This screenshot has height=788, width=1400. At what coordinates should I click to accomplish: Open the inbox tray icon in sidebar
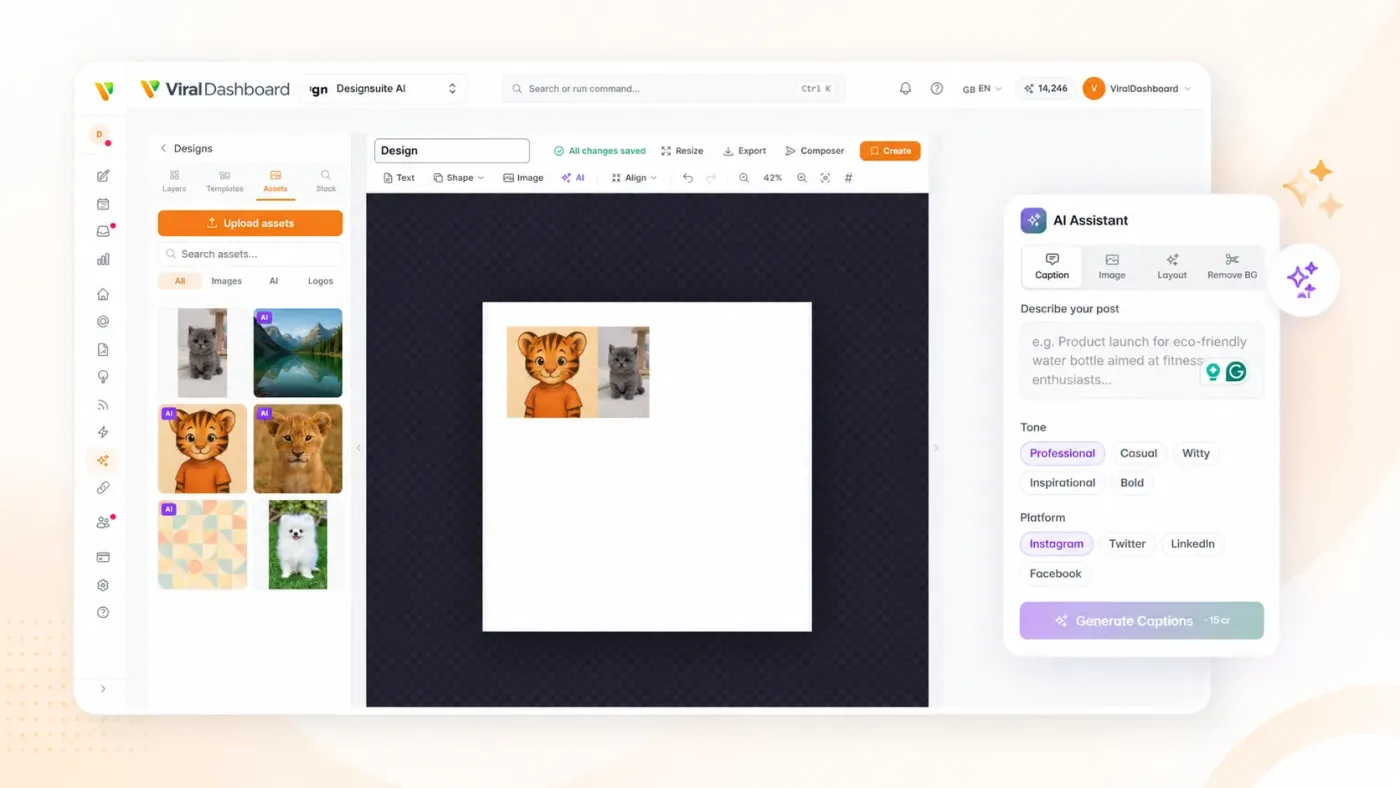103,231
